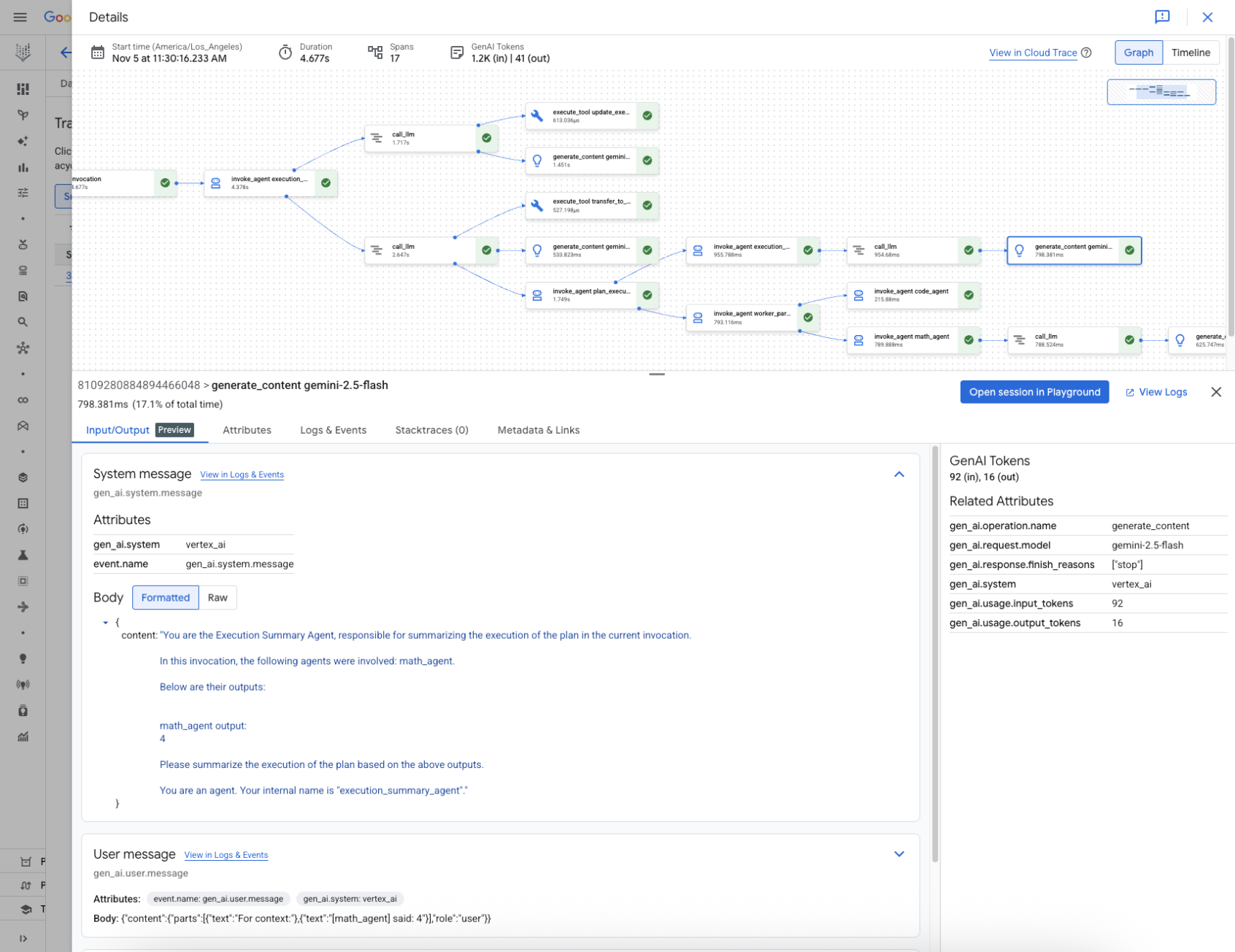Screen dimensions: 1235x952
Task: Select the agent icon on invoke_agent math_agent node
Action: (858, 339)
